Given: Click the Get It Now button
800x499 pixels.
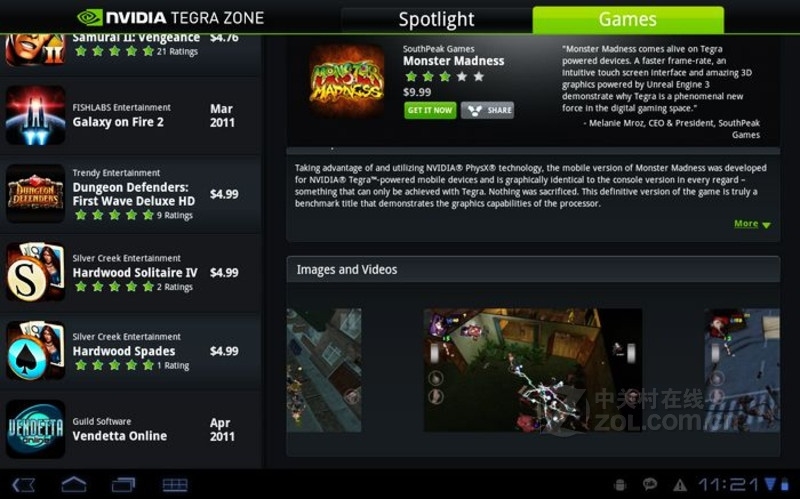Looking at the screenshot, I should click(x=430, y=110).
